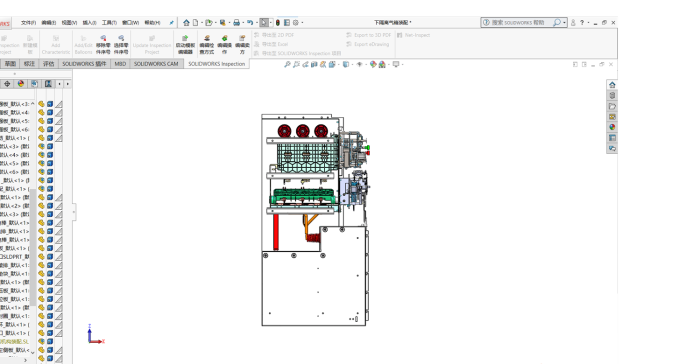Switch to the SOLIDWORKS CAM tab
679x364 pixels.
coord(156,64)
